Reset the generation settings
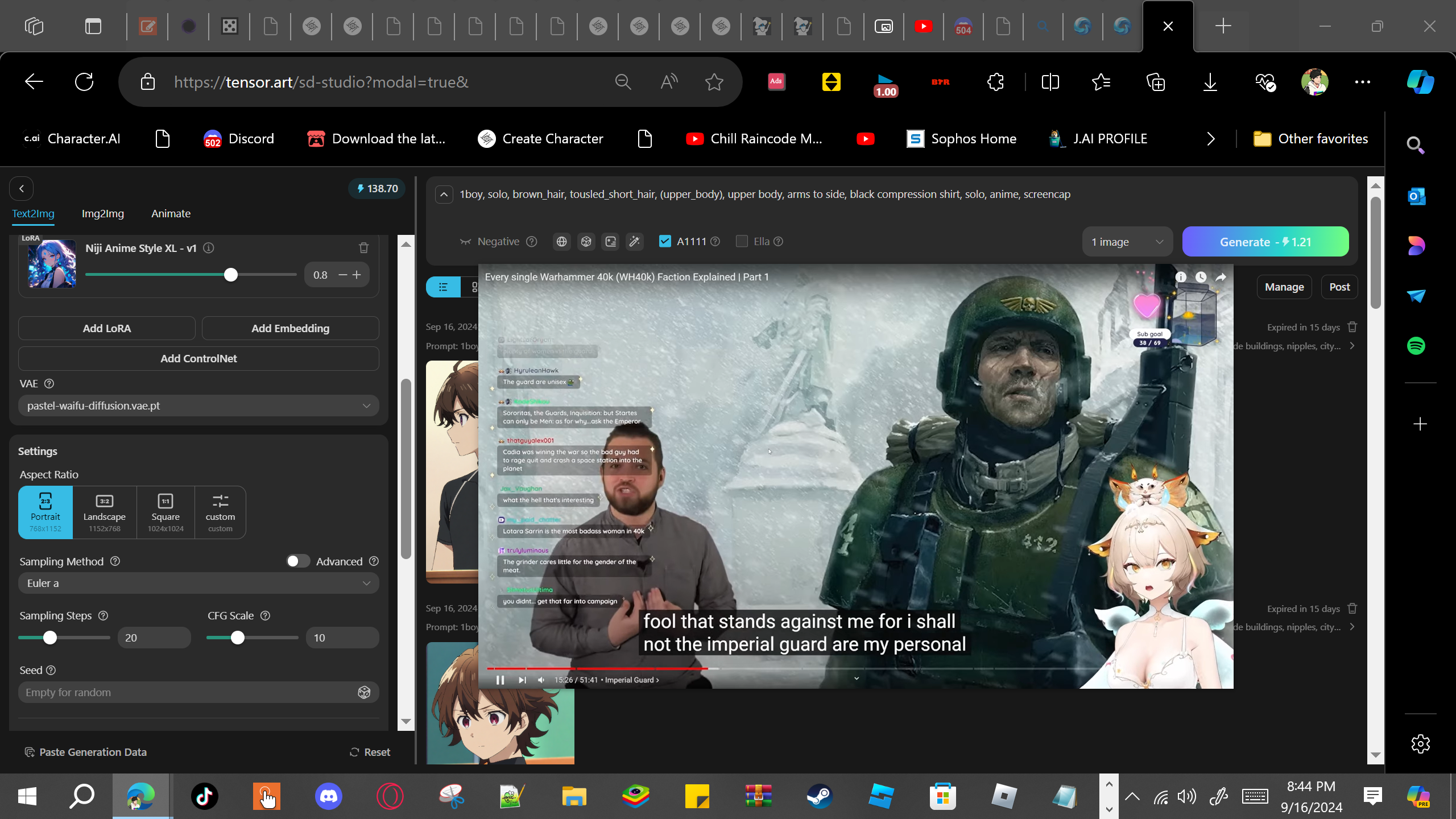 click(x=370, y=752)
